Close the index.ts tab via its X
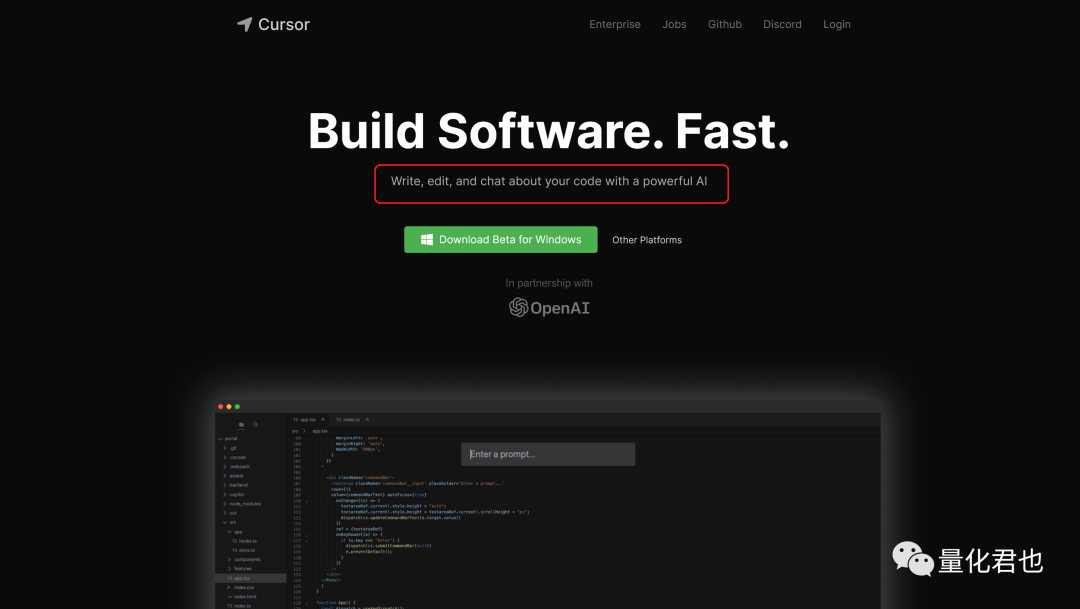The width and height of the screenshot is (1080, 609). 367,420
